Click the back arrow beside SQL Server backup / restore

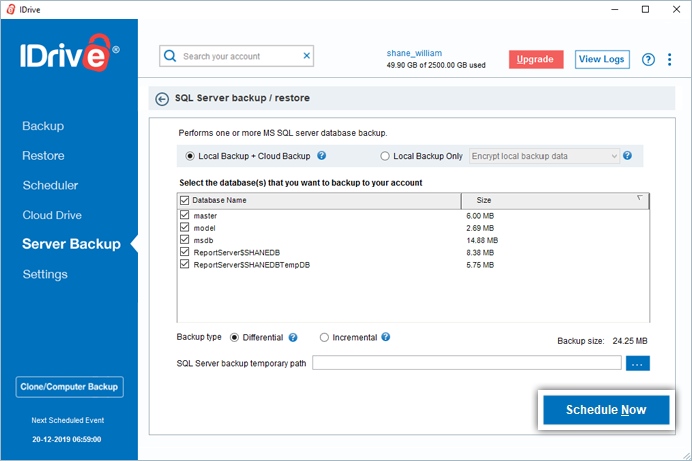[x=162, y=99]
